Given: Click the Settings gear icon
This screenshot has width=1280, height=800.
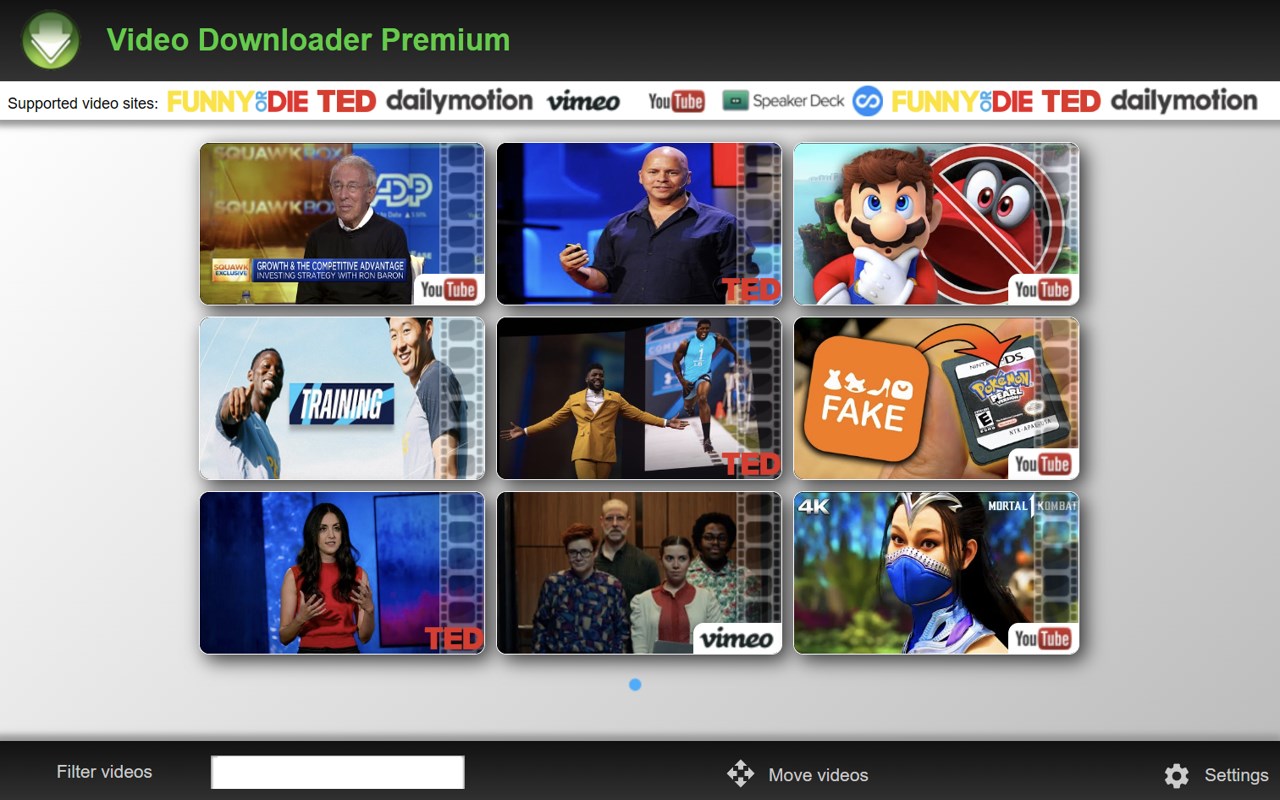Looking at the screenshot, I should (1177, 775).
